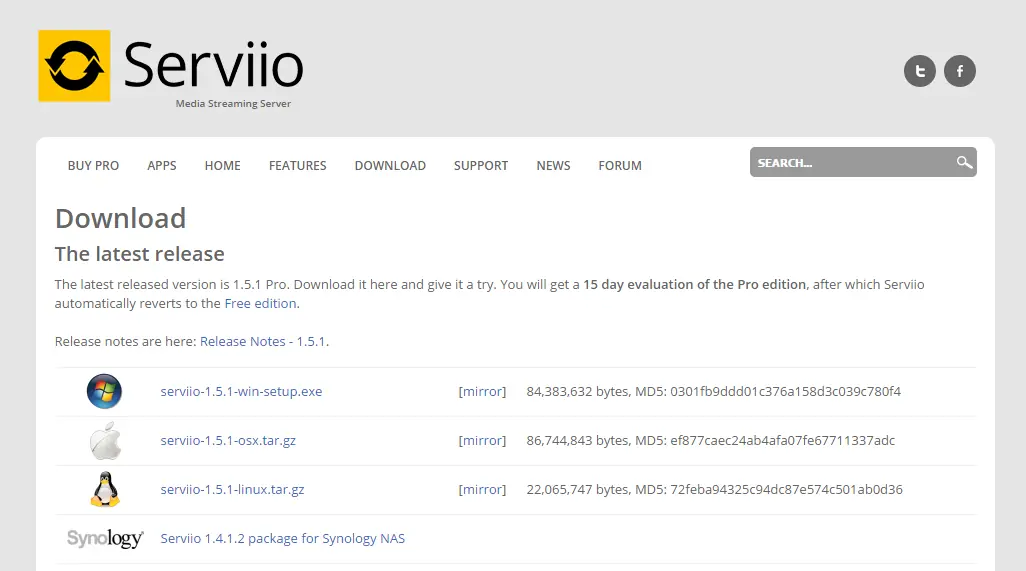Open the FEATURES menu item
The image size is (1026, 571).
tap(298, 165)
